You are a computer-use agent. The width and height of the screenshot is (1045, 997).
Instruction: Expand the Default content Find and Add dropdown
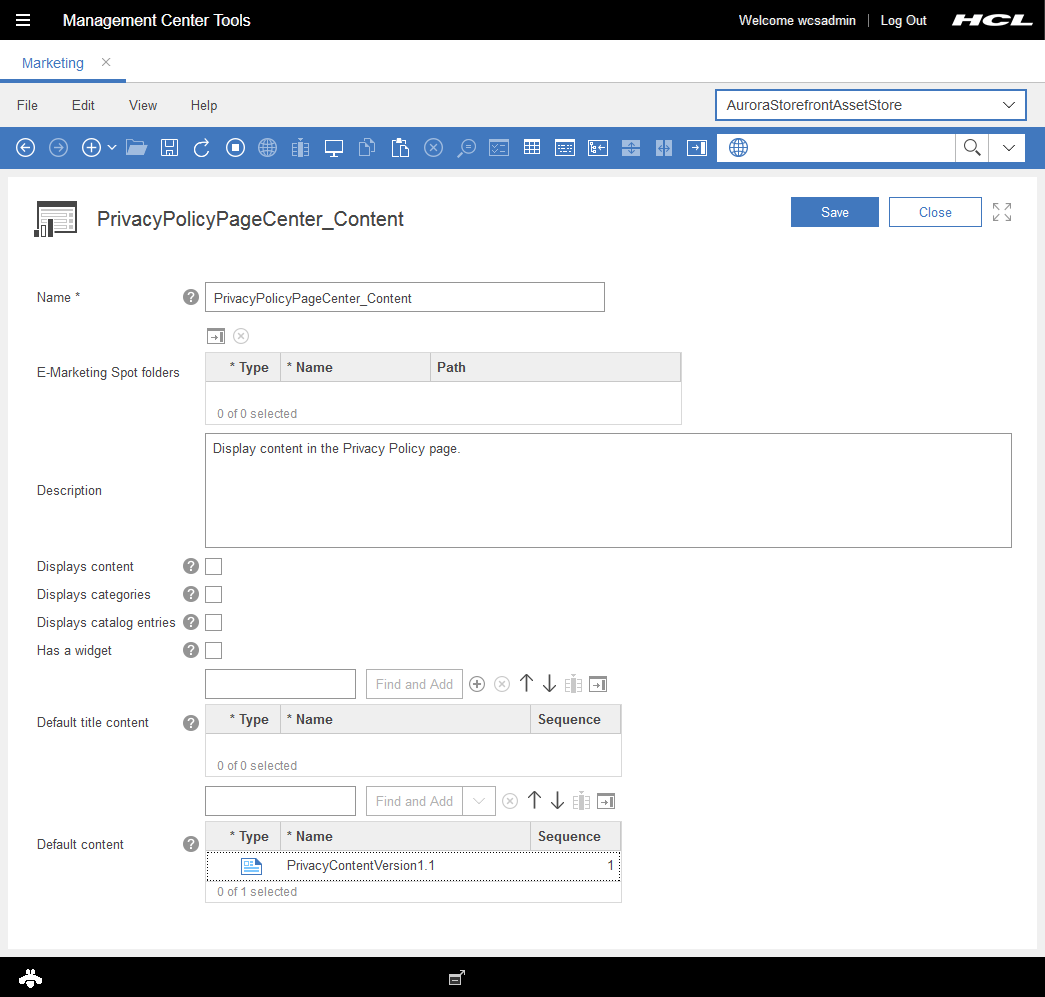click(479, 801)
